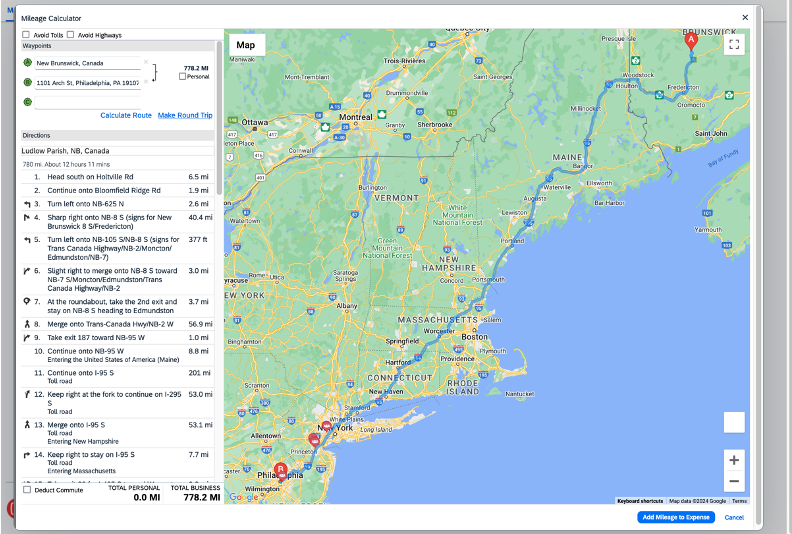Click sharp-right icon for step 4
The image size is (792, 534).
(27, 218)
